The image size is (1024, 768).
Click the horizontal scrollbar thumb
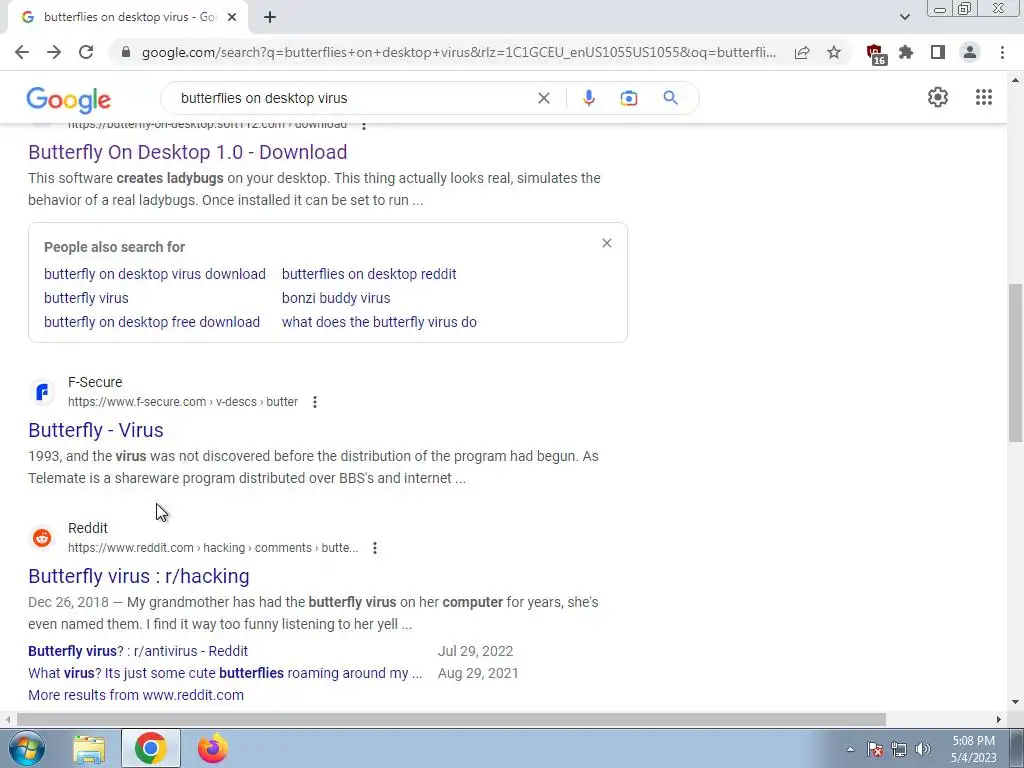(x=451, y=719)
